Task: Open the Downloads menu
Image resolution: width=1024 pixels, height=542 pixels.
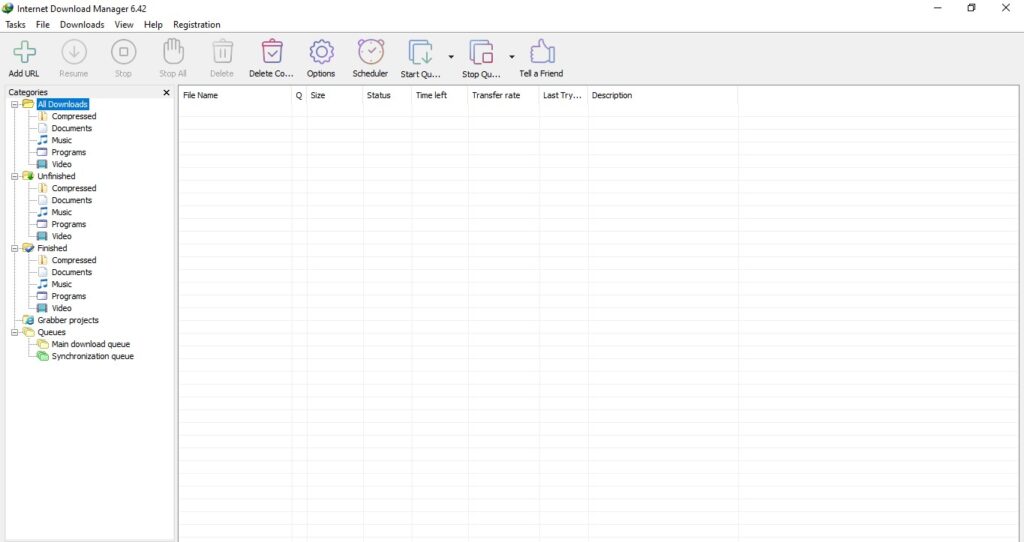Action: click(x=82, y=25)
